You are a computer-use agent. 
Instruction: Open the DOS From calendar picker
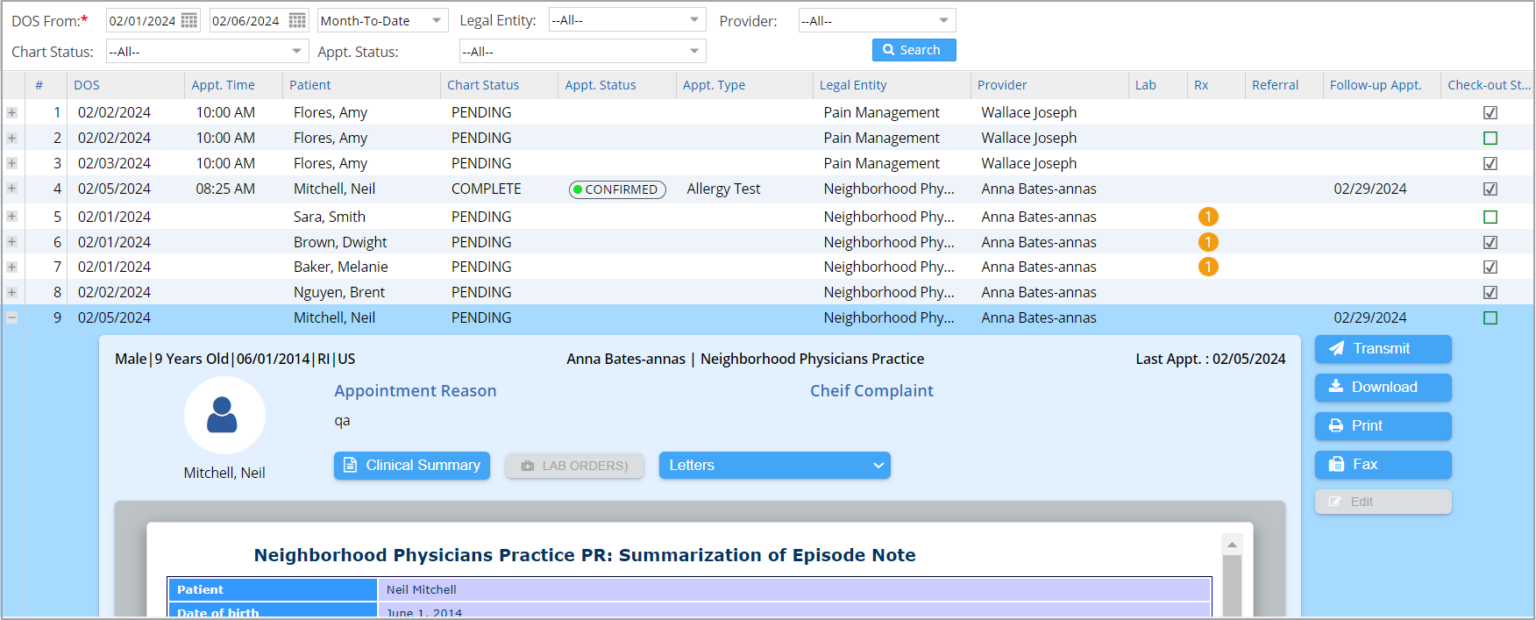click(189, 18)
